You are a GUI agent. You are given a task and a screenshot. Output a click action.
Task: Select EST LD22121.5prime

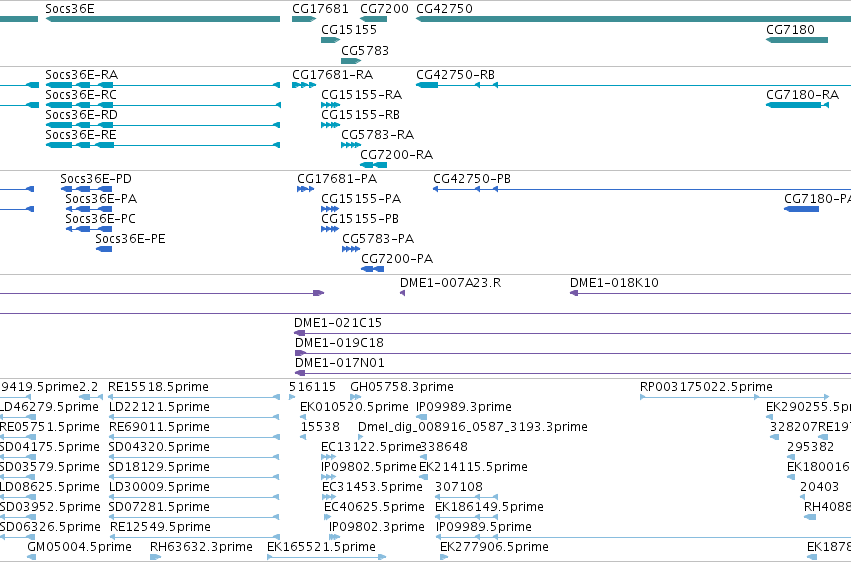(x=194, y=417)
